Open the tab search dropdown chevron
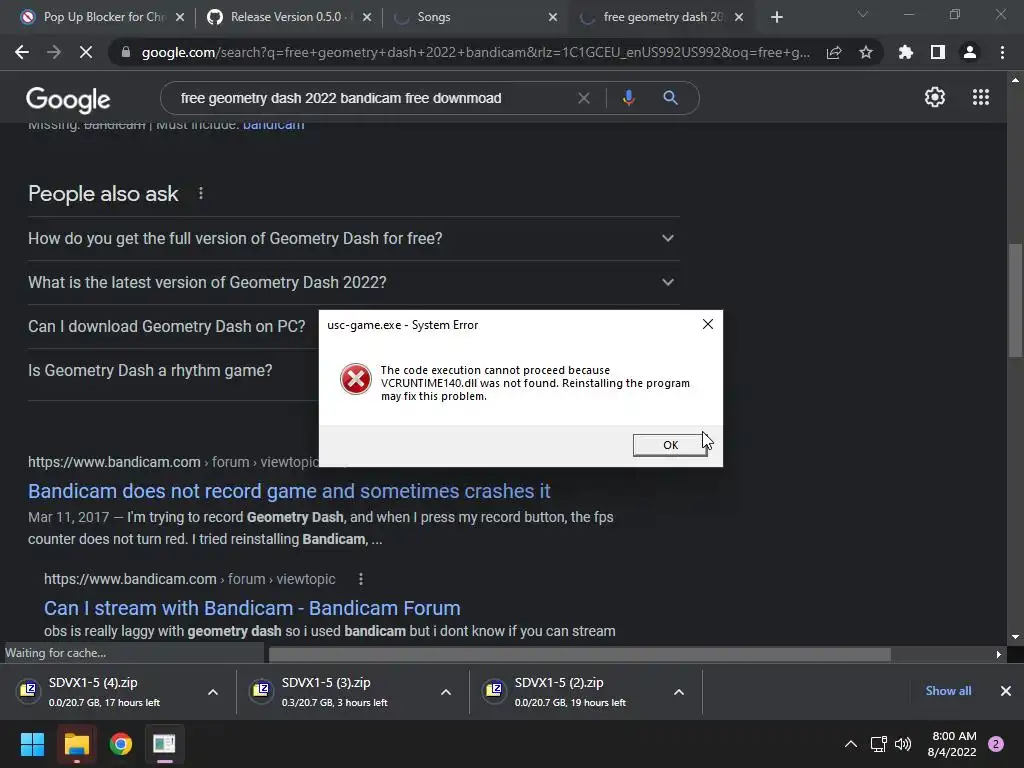The image size is (1024, 768). pos(863,14)
